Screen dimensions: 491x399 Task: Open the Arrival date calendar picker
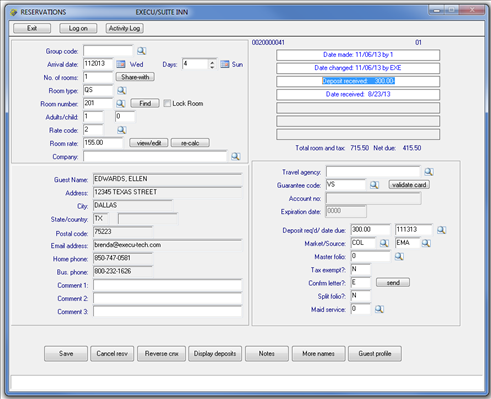(121, 64)
